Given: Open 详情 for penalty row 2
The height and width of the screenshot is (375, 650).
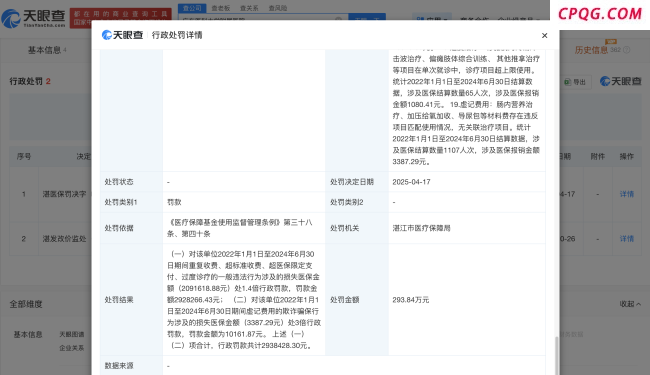Looking at the screenshot, I should coord(626,239).
